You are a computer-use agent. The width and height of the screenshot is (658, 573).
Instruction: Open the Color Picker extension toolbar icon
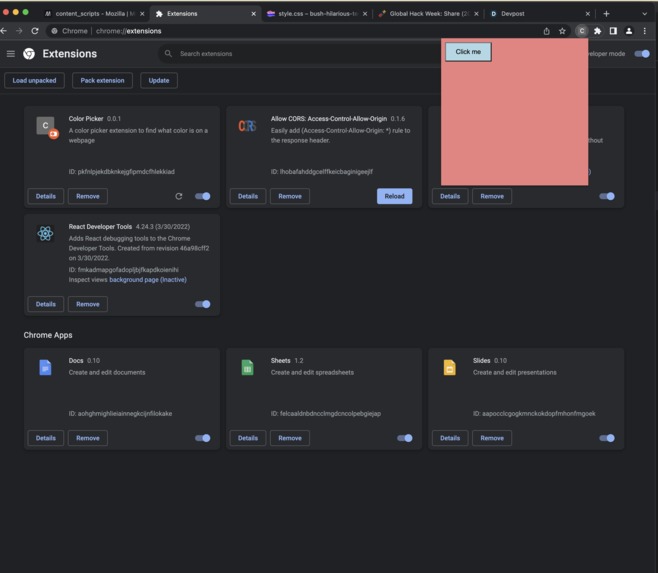582,31
